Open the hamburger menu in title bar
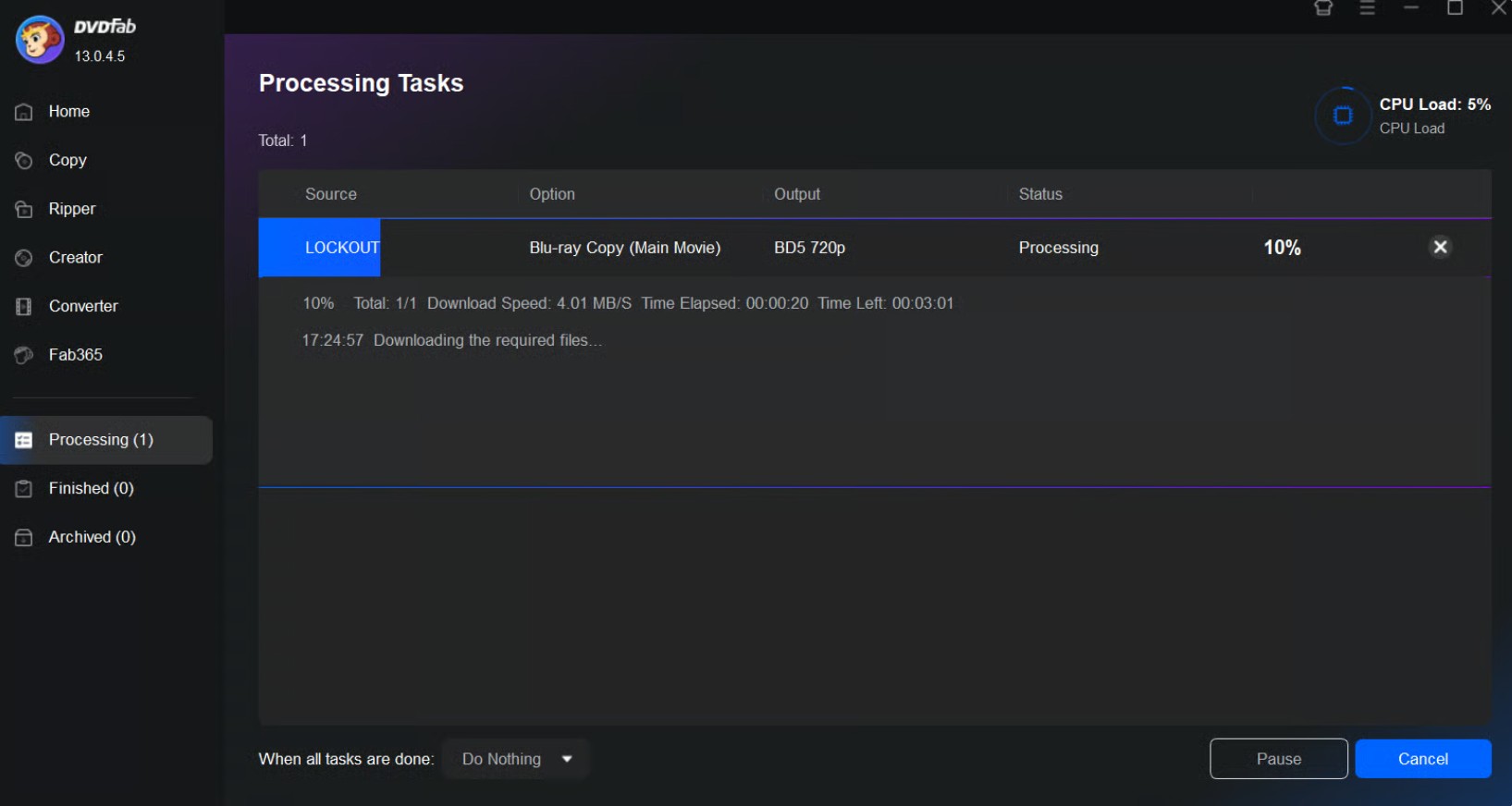This screenshot has height=806, width=1512. coord(1367,8)
